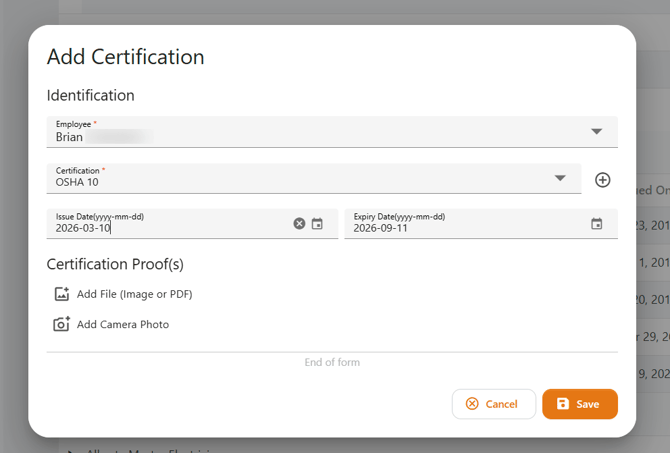Choose Add Camera Photo text
Viewport: 670px width, 453px height.
pyautogui.click(x=123, y=324)
